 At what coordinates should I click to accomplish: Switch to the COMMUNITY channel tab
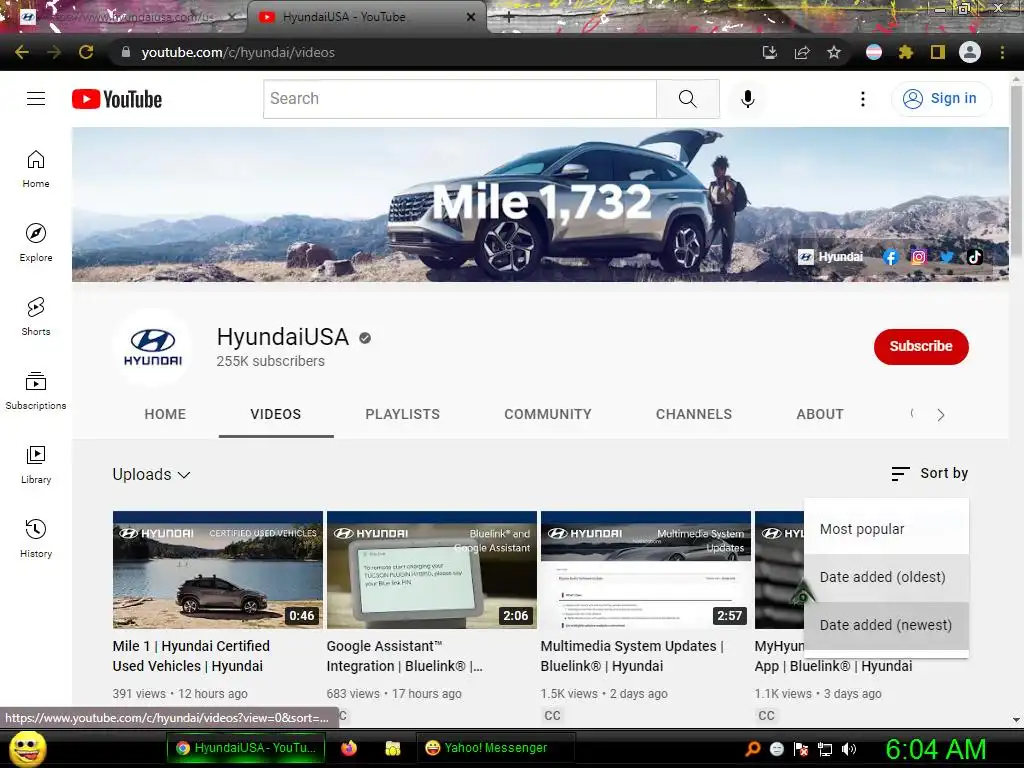coord(547,414)
